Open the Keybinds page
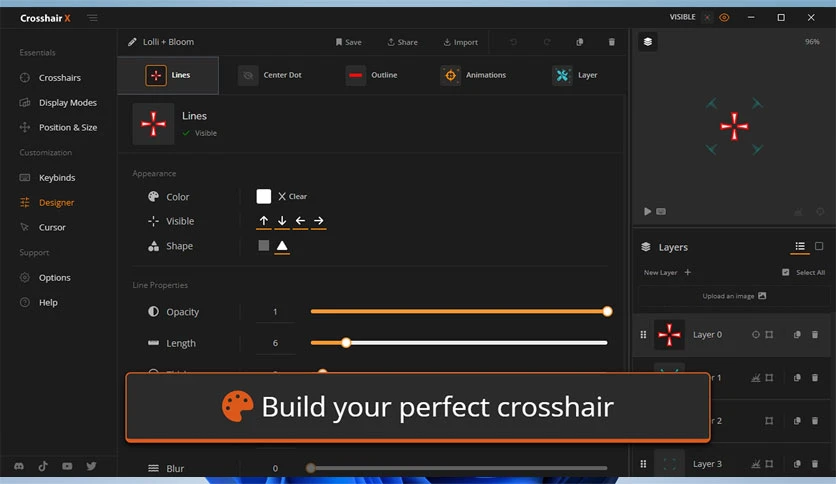 point(57,178)
